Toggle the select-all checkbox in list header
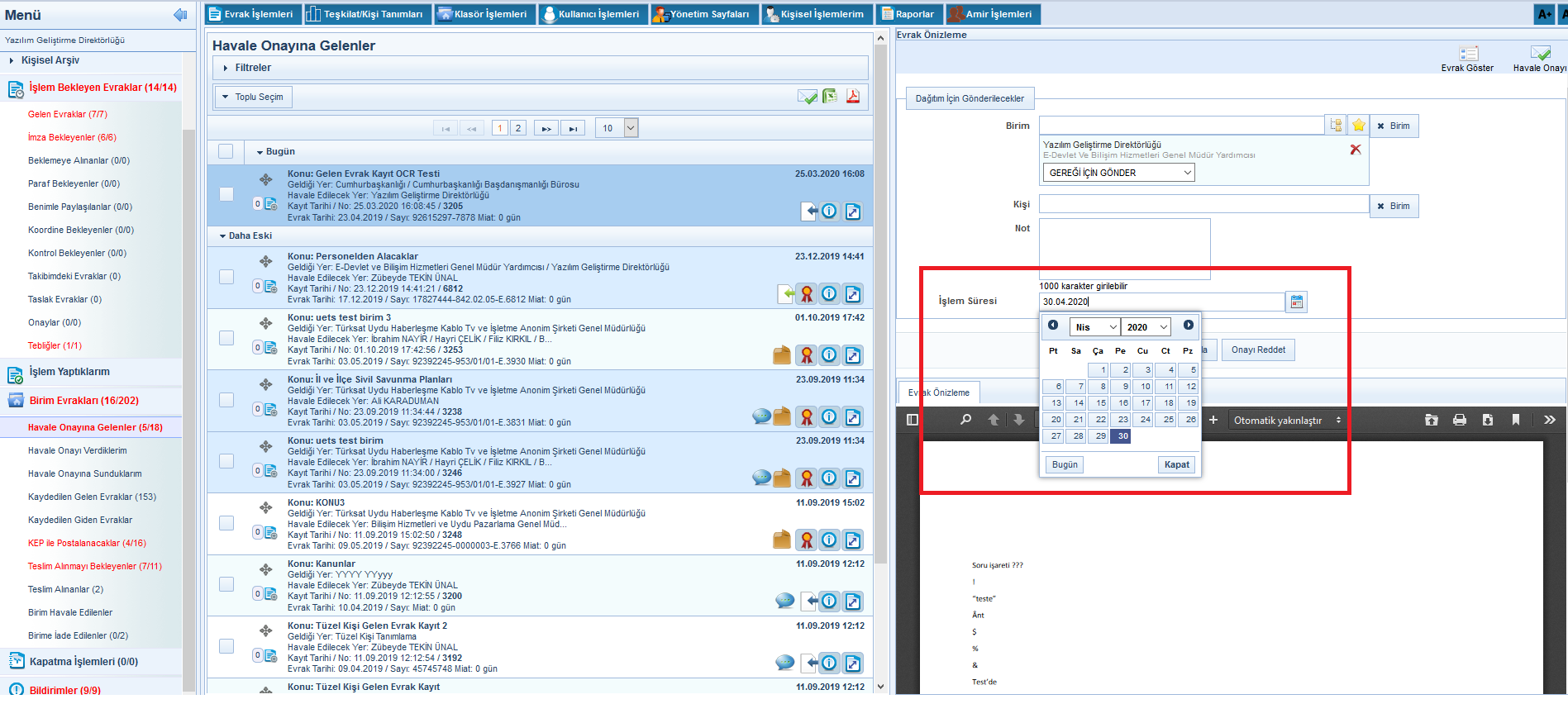 point(226,151)
